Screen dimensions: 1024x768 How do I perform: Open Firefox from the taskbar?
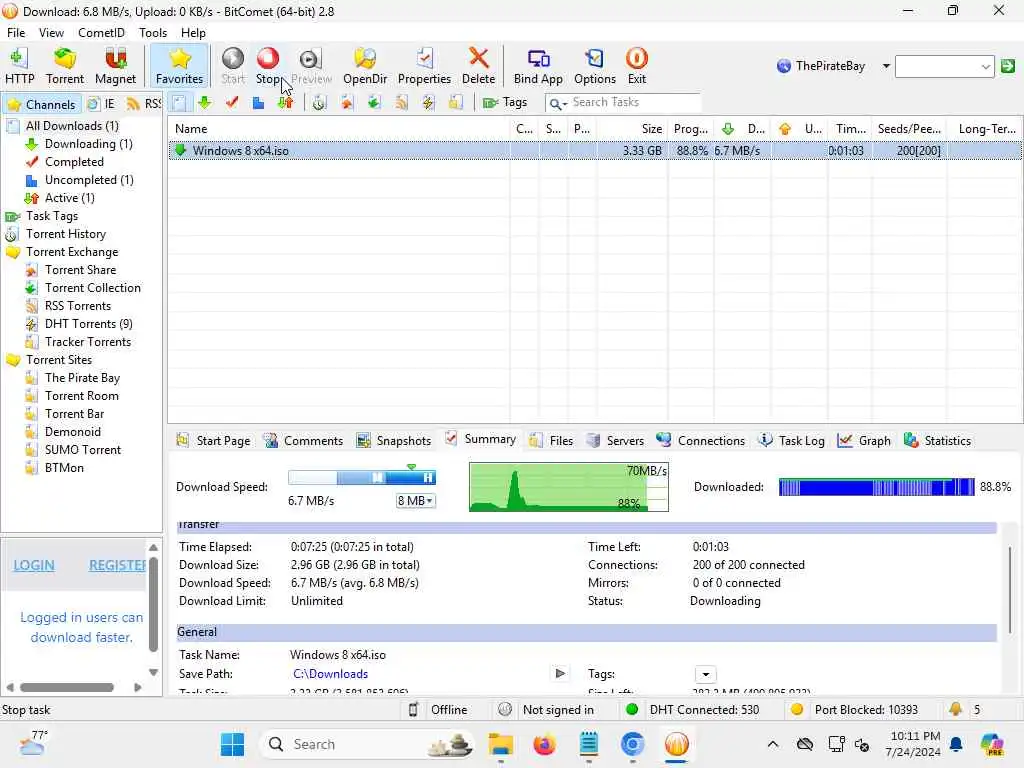[544, 744]
